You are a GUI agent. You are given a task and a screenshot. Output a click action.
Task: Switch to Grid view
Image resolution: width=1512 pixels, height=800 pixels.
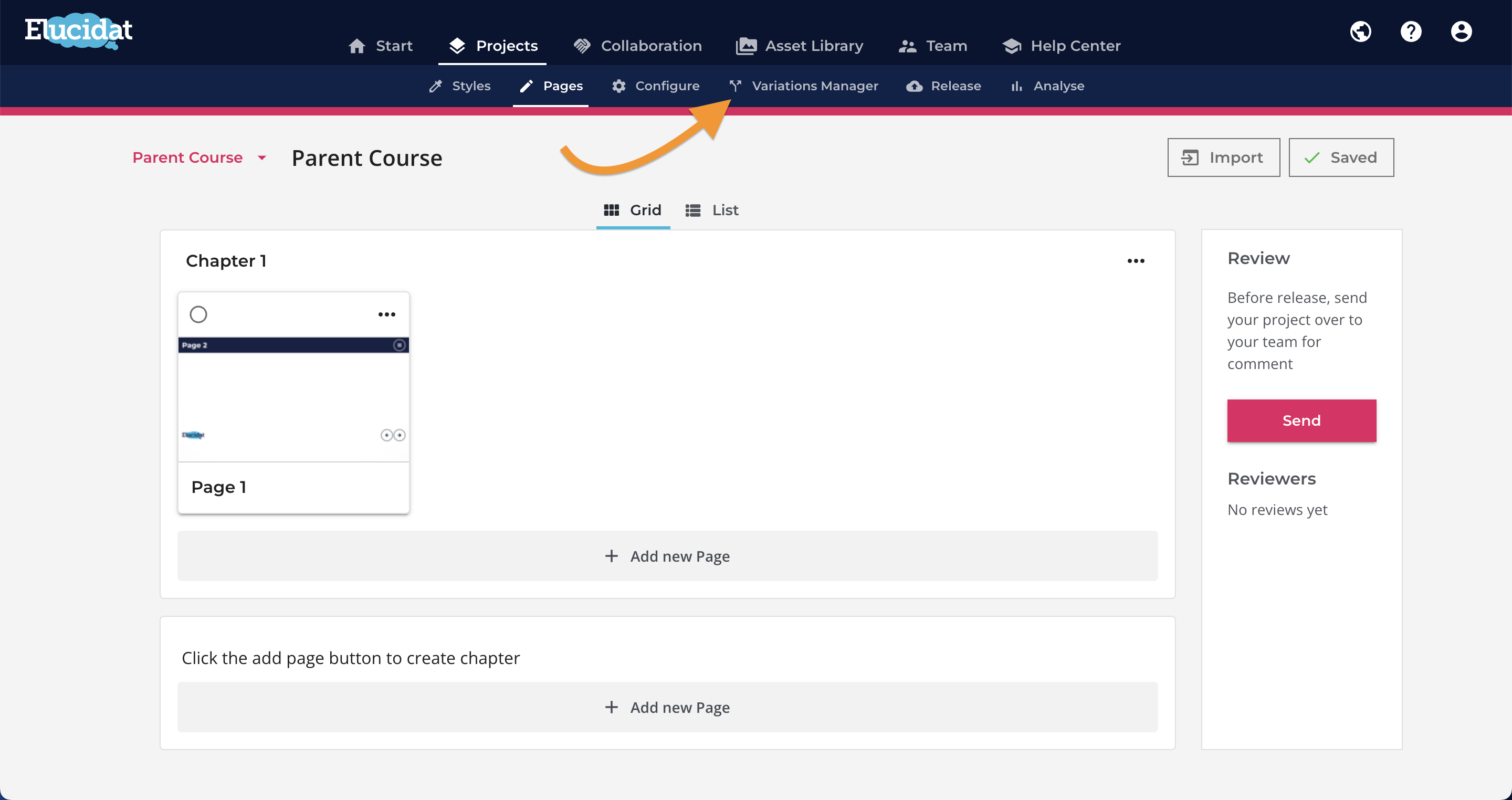click(633, 210)
